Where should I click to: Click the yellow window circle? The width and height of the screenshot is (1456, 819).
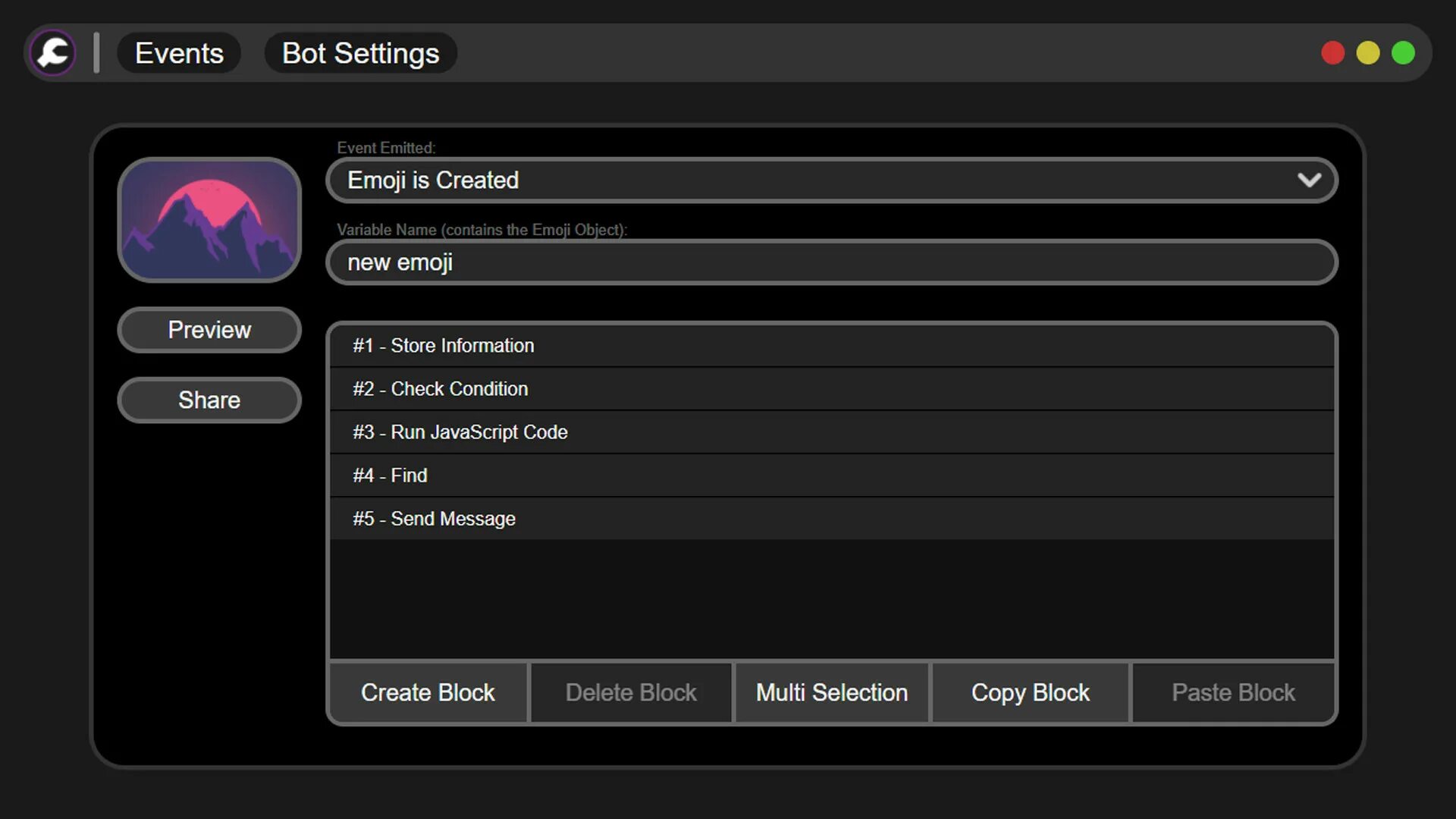[1368, 53]
